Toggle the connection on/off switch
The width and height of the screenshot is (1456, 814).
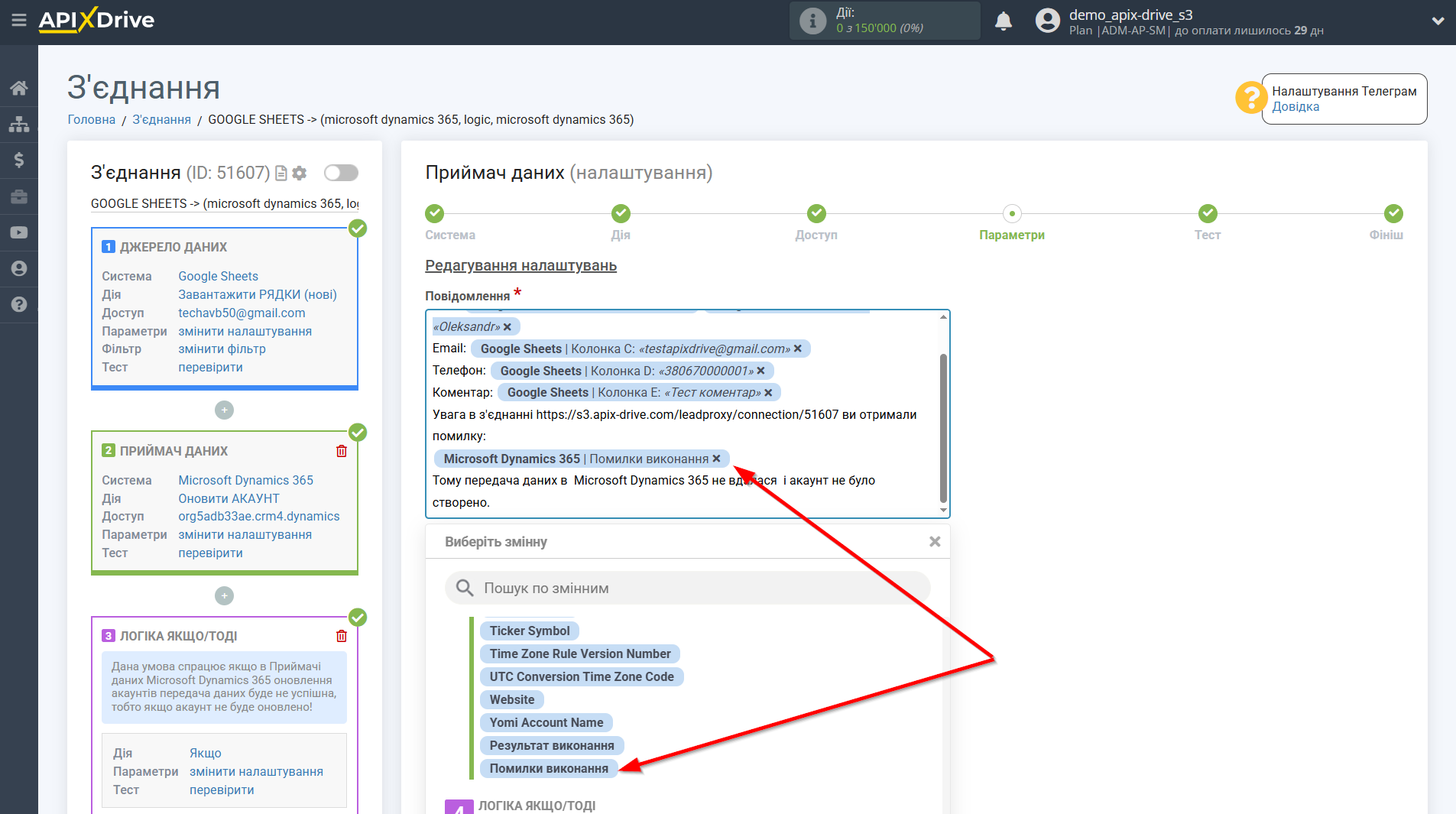coord(341,173)
